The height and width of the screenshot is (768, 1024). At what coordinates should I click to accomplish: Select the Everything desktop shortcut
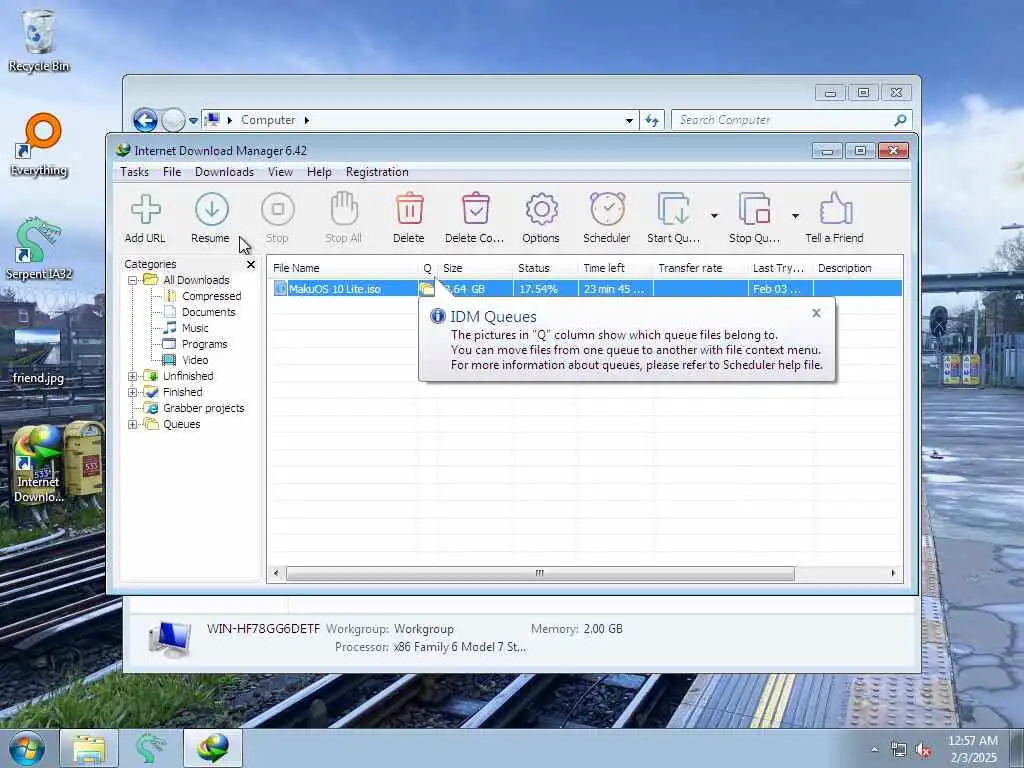[x=39, y=145]
